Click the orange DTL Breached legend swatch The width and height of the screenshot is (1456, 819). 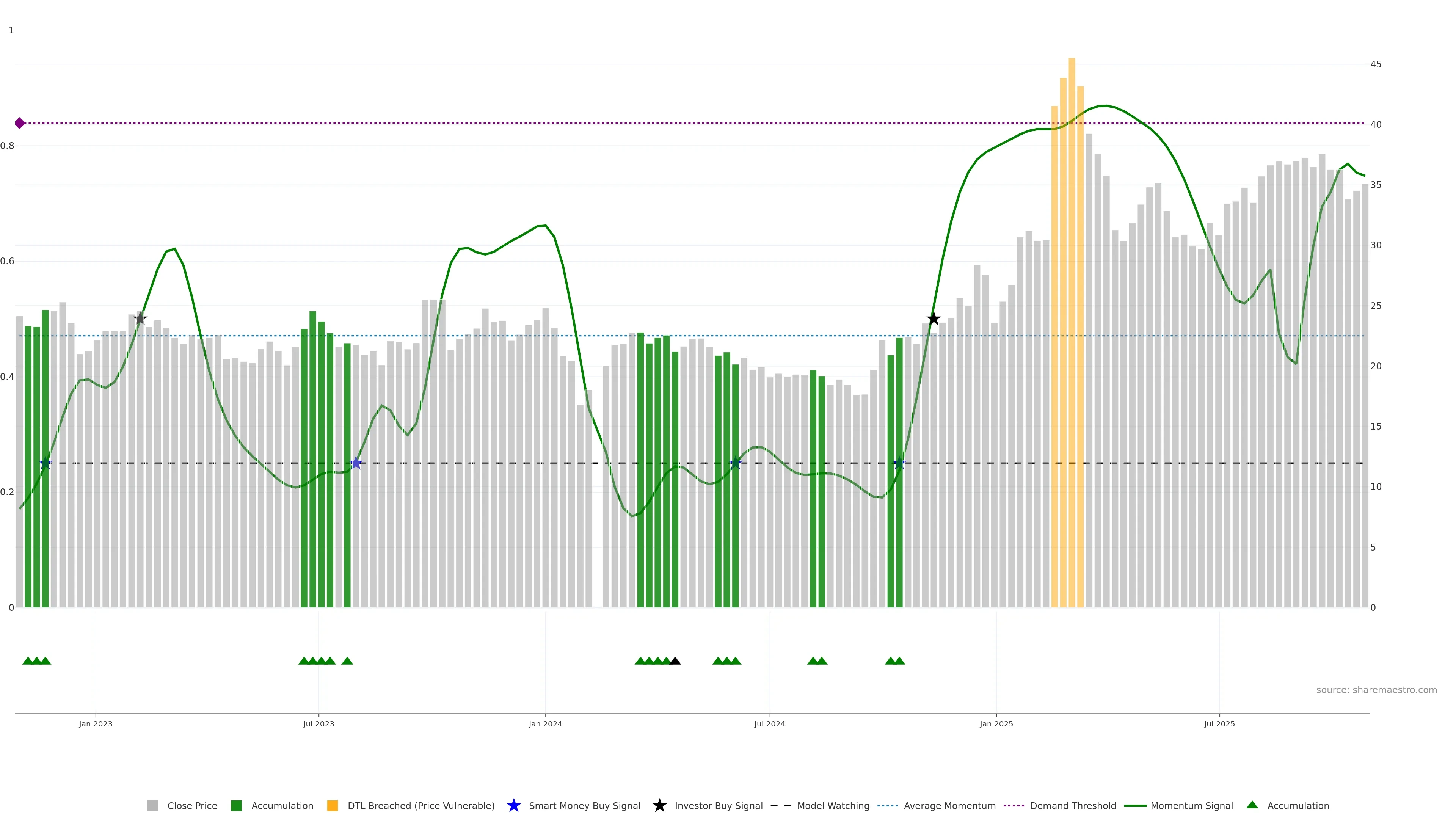pos(333,805)
